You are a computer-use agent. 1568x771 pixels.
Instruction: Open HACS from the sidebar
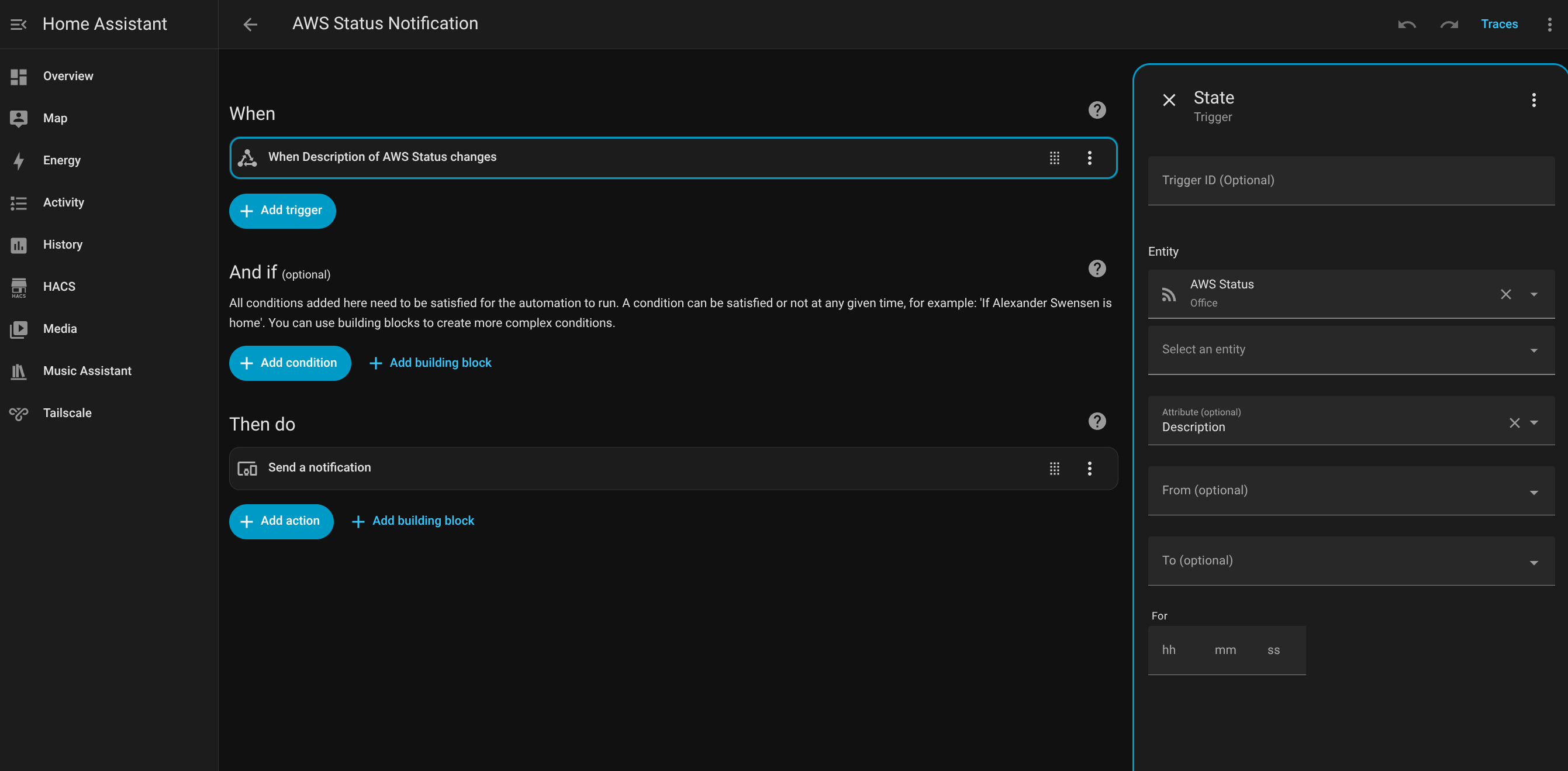tap(18, 286)
